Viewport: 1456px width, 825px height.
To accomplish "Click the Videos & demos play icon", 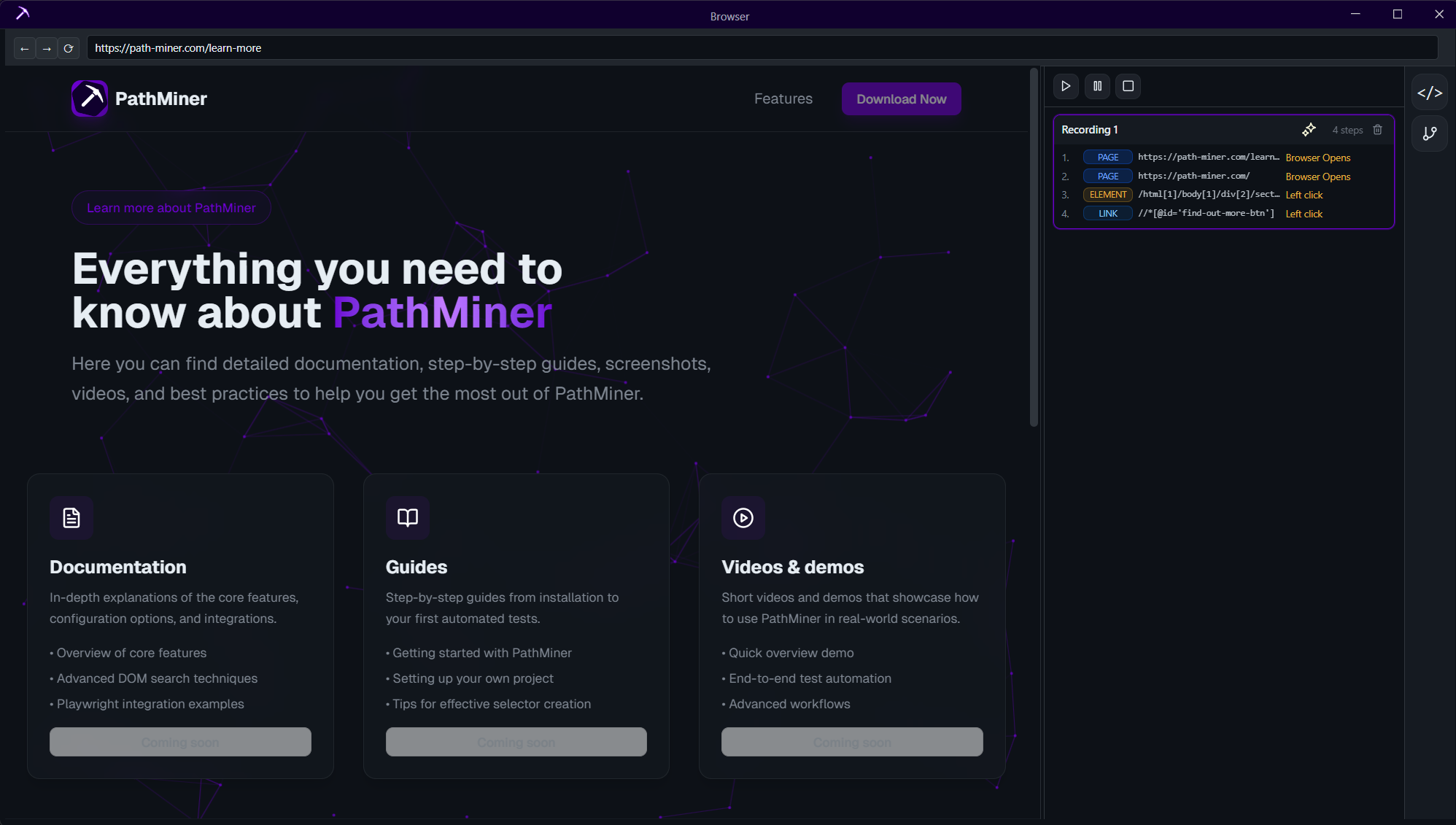I will click(743, 518).
